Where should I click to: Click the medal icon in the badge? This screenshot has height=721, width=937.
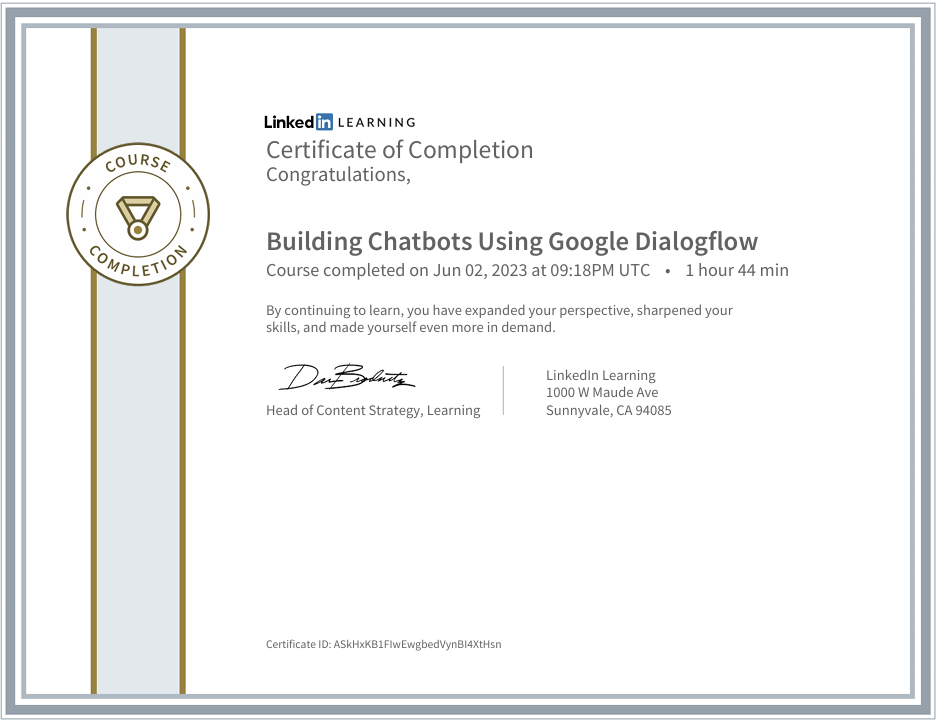[x=137, y=217]
